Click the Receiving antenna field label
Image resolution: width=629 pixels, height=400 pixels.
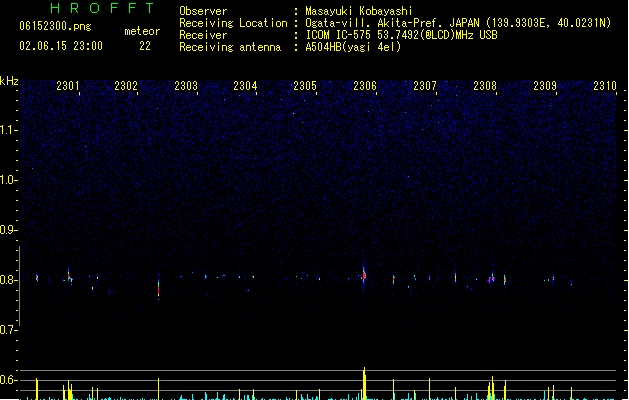(x=230, y=47)
